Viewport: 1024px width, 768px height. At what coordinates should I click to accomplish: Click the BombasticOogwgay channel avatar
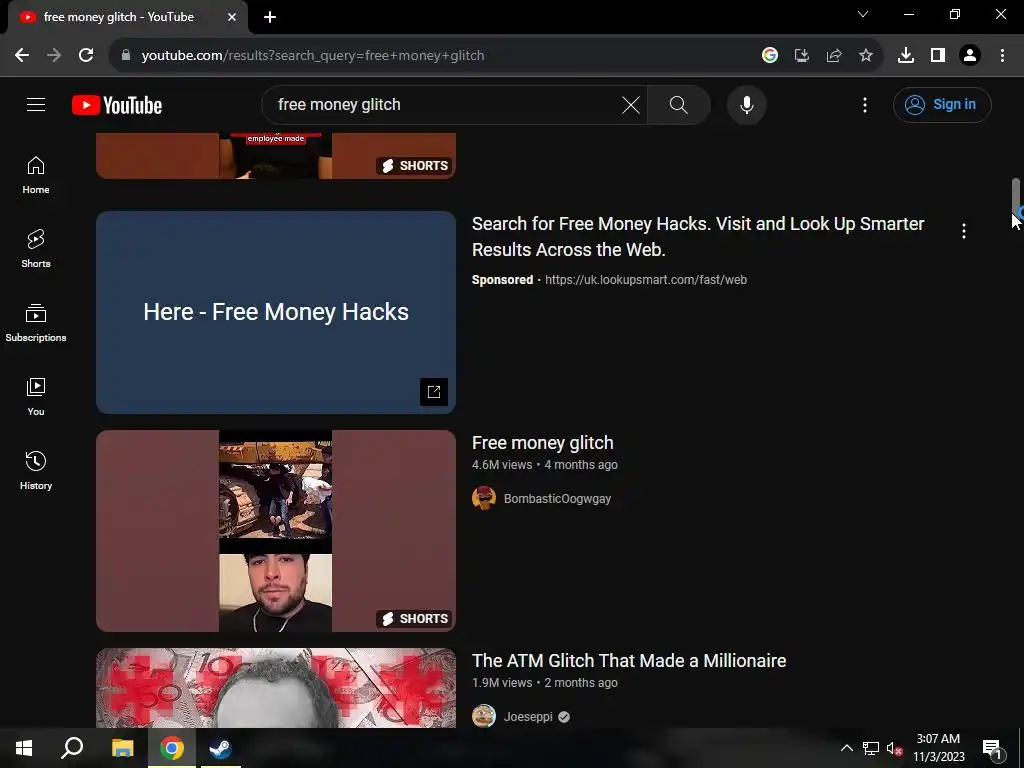click(x=484, y=498)
